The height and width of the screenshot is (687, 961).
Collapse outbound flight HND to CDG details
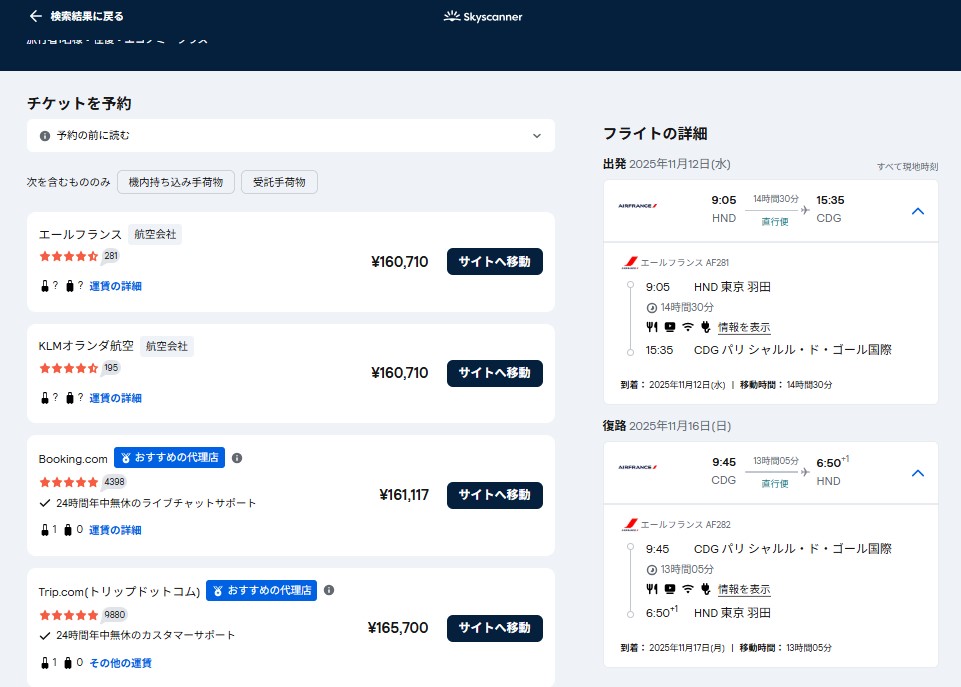(x=917, y=211)
